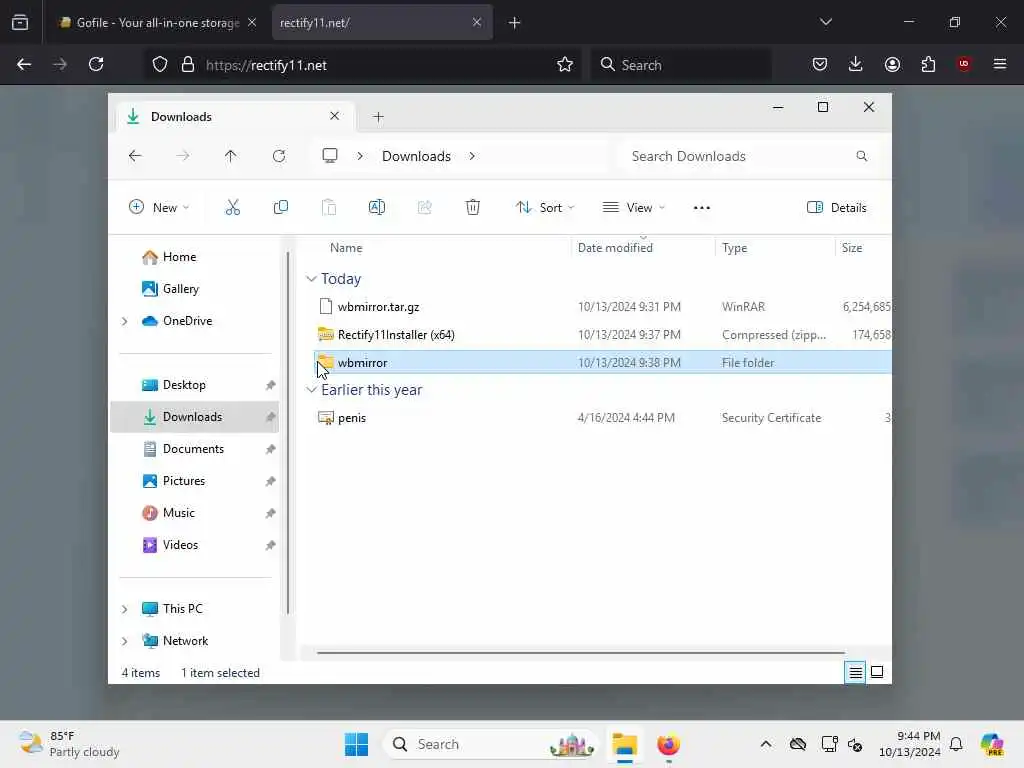Switch to large thumbnails view icon in status bar
Image resolution: width=1024 pixels, height=768 pixels.
[877, 673]
